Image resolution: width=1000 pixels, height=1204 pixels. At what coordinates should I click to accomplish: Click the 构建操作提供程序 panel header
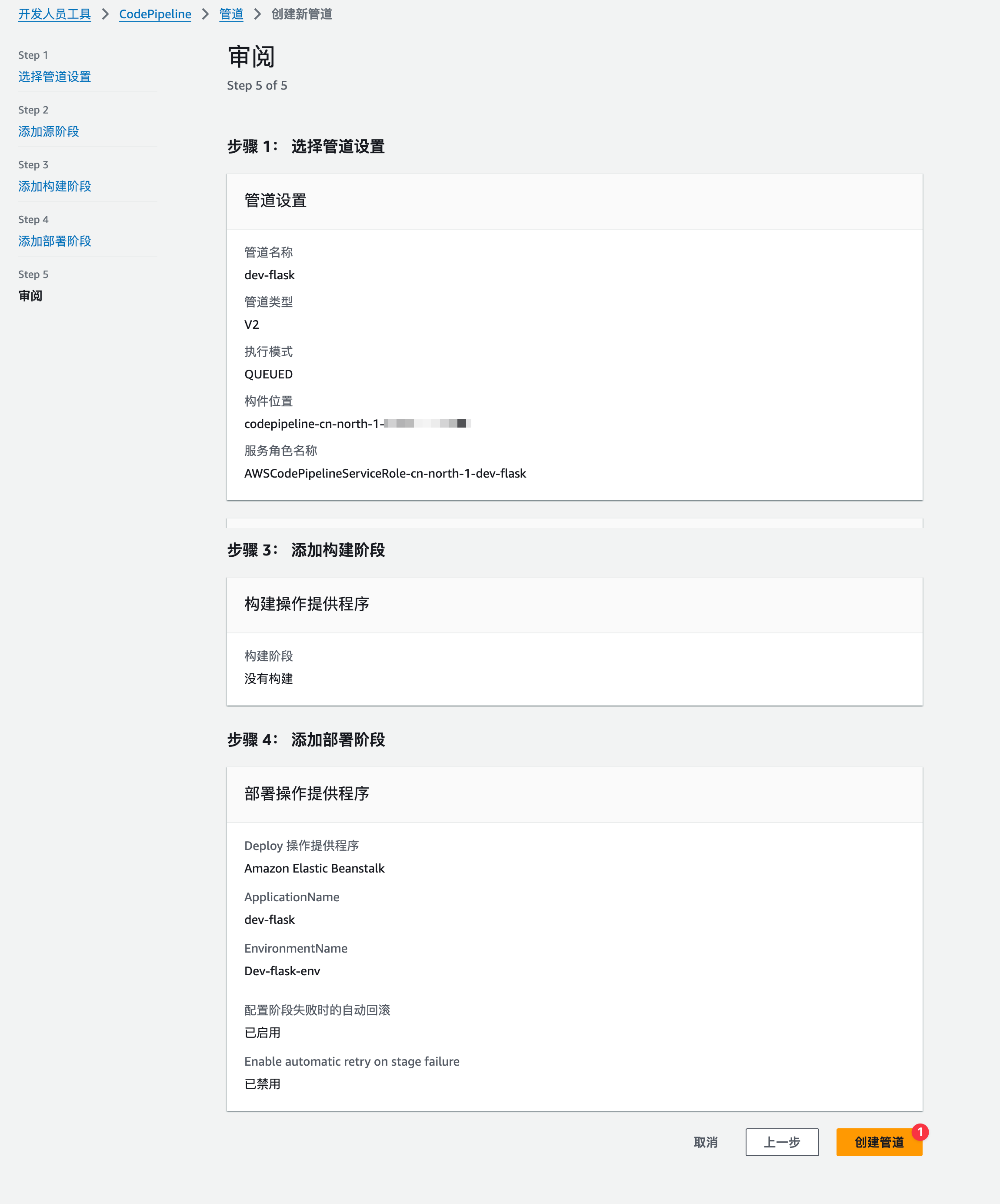307,604
